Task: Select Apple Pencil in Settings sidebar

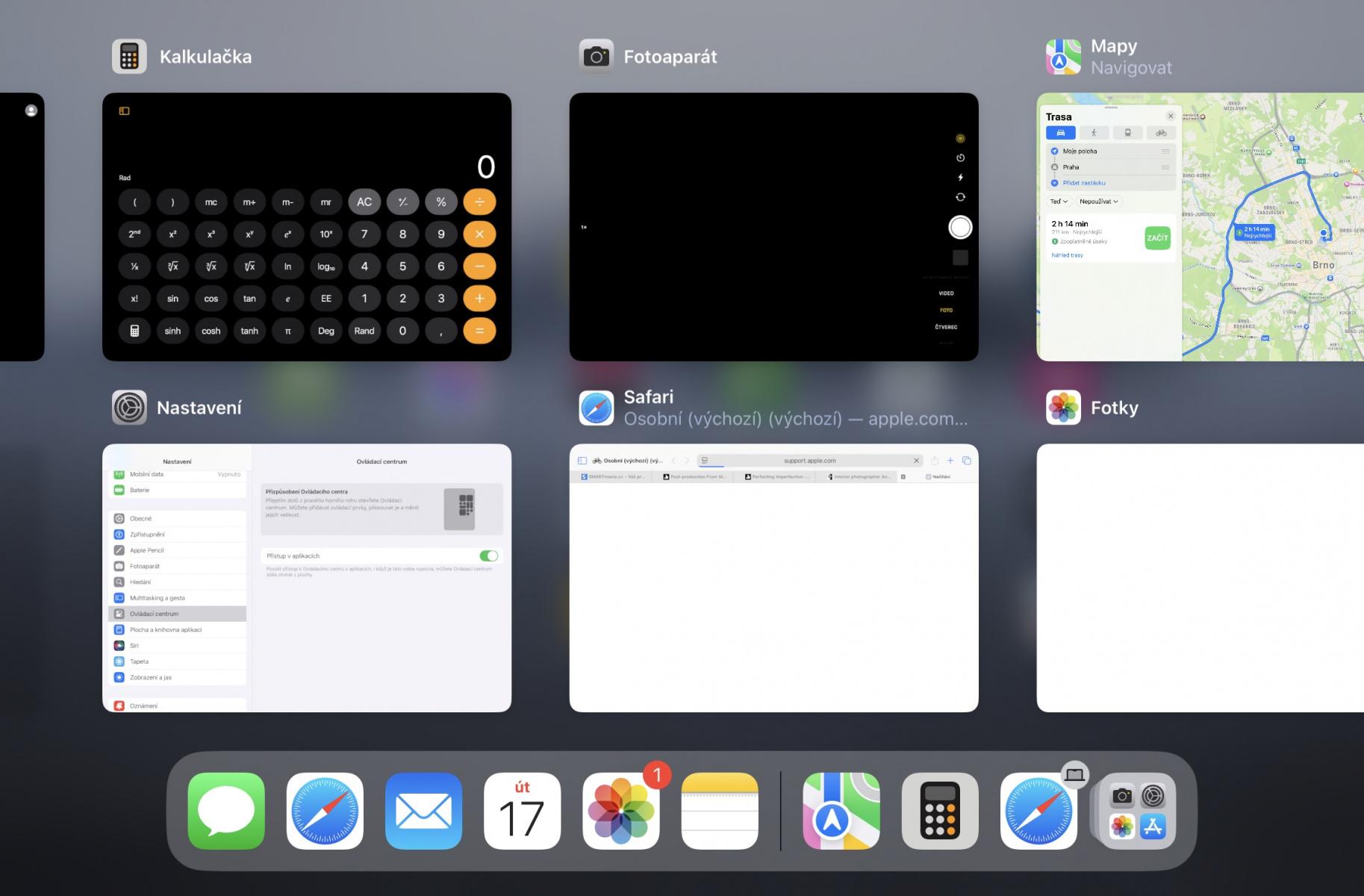Action: (x=178, y=550)
